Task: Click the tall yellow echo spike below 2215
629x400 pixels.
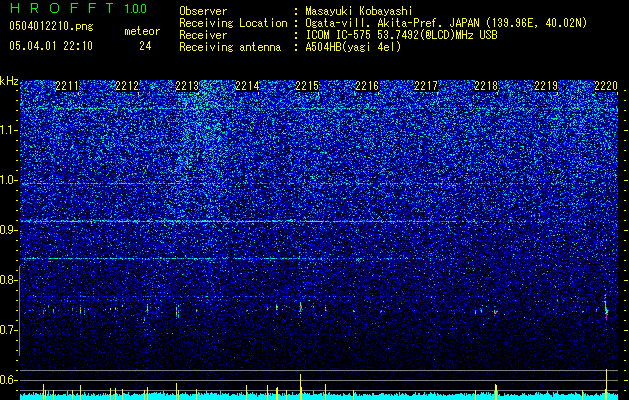Action: [300, 386]
